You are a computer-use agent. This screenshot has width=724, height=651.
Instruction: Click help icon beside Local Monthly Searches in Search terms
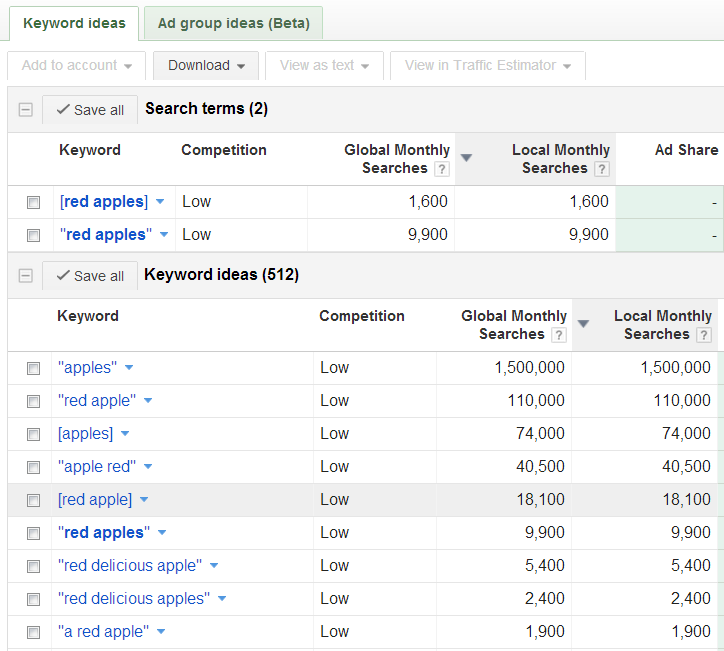(x=602, y=169)
